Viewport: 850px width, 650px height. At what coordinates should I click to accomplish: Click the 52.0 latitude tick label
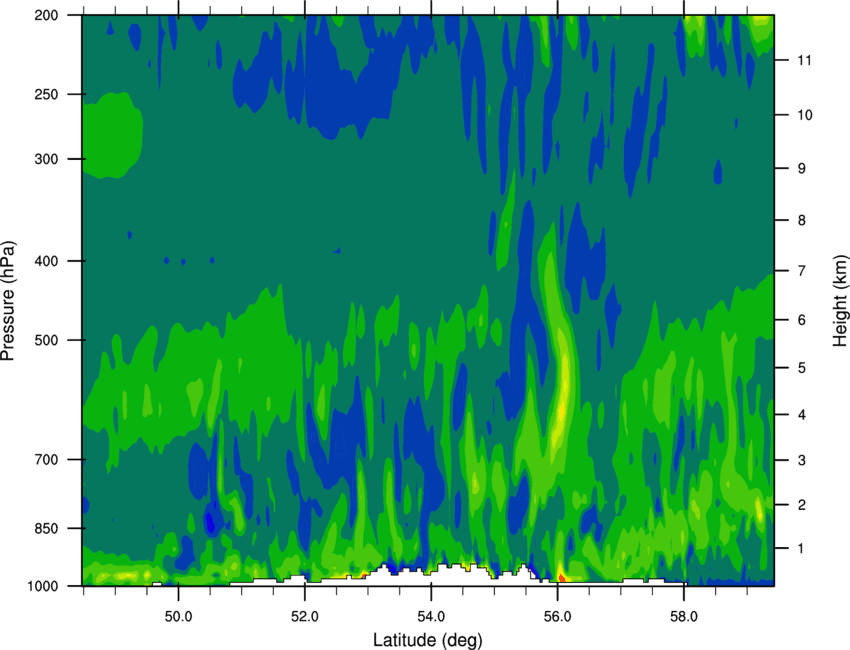pyautogui.click(x=305, y=616)
